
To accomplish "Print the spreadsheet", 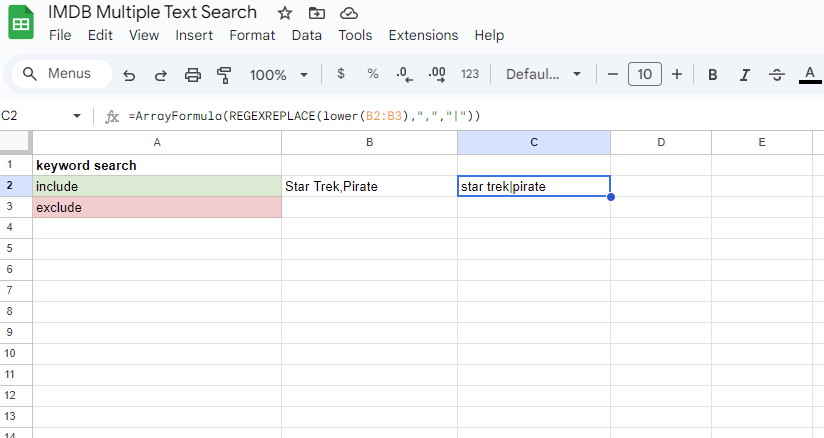I will 193,75.
